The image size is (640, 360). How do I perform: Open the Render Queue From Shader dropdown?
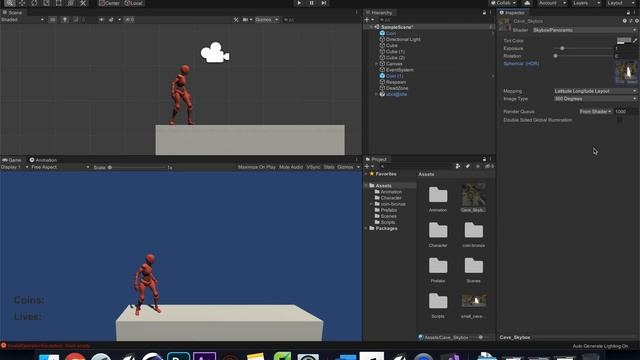click(596, 111)
